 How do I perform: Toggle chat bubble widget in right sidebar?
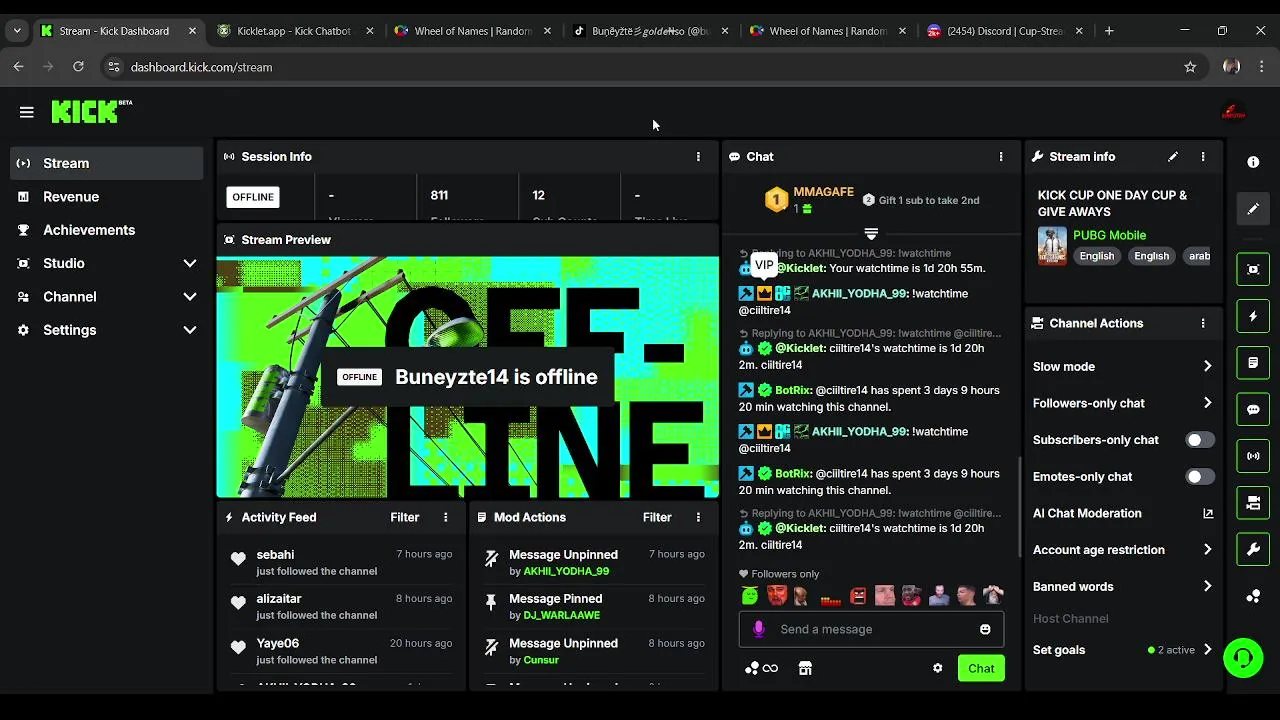(1253, 409)
